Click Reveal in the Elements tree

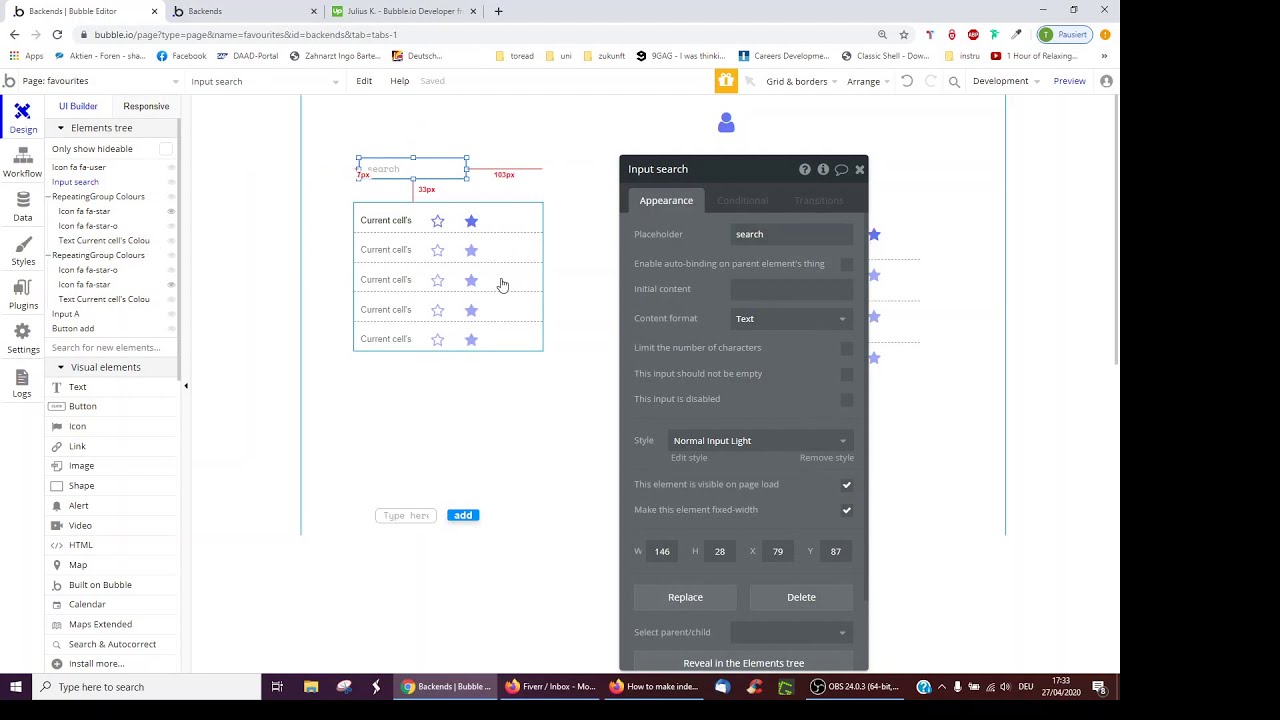(x=743, y=663)
